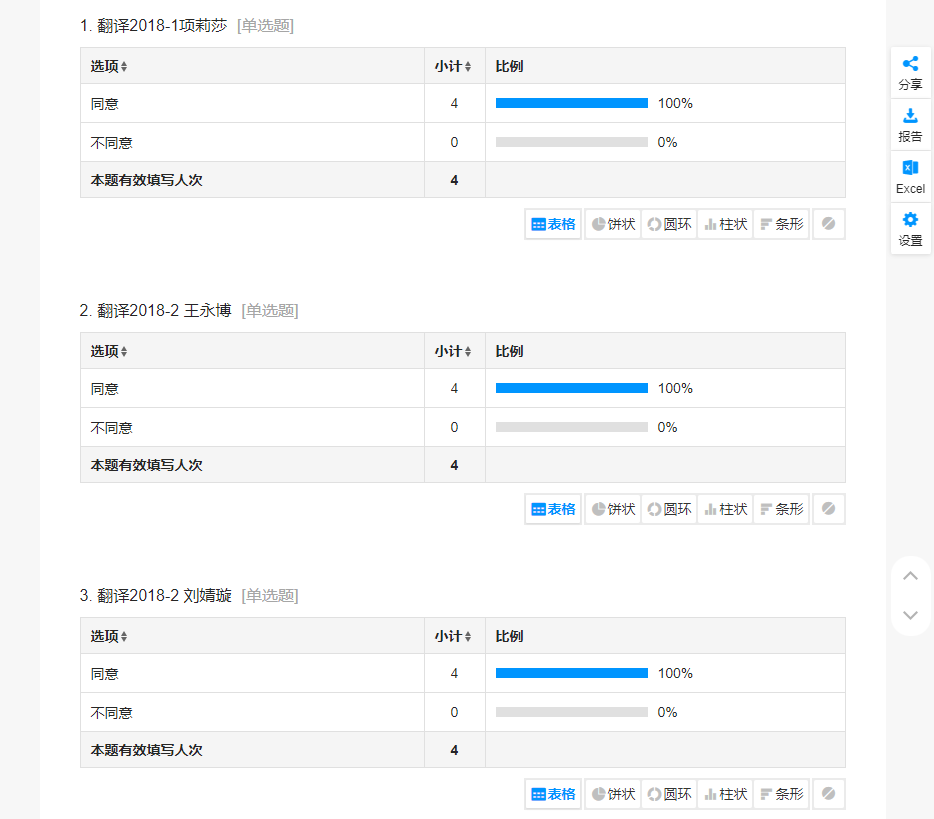Switch question 1 to pie chart view

pos(613,224)
